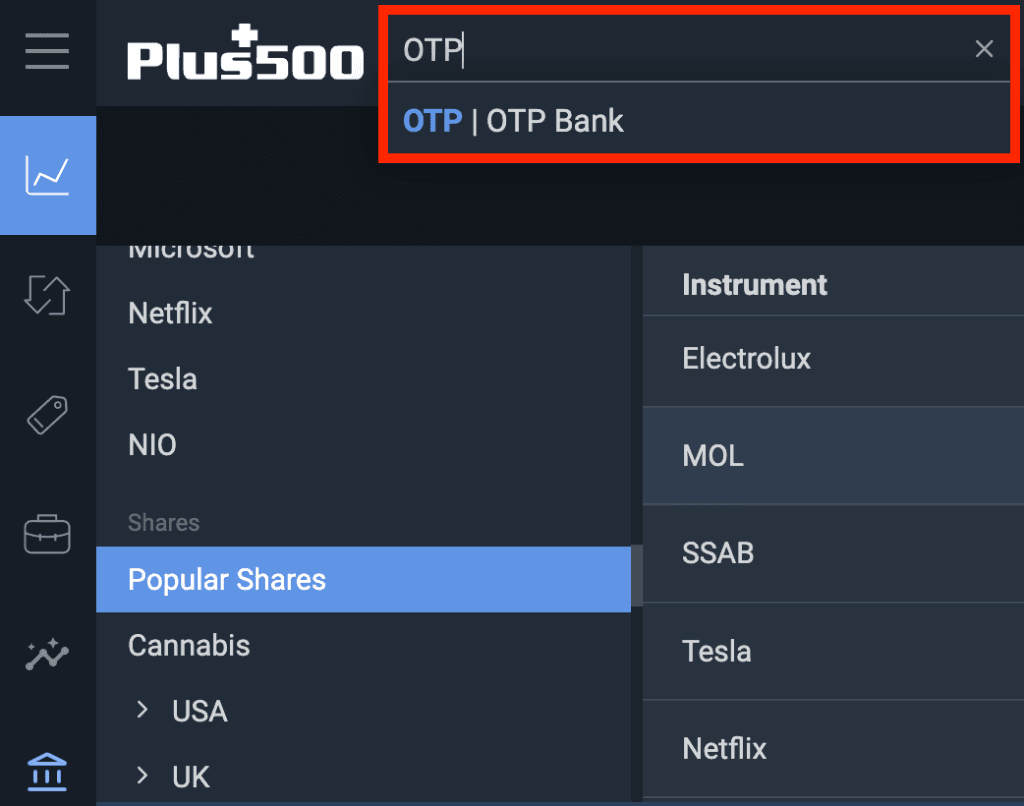
Task: Select NIO from the left list
Action: point(152,445)
